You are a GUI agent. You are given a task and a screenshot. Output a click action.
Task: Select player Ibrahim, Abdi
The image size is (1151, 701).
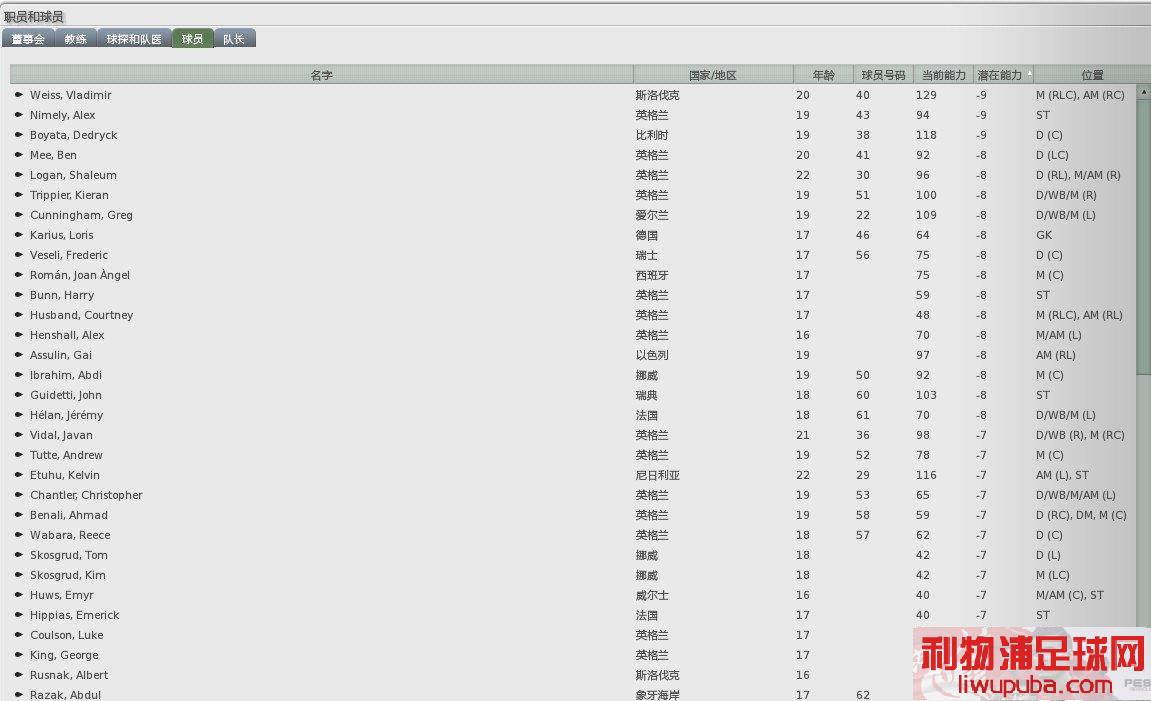pyautogui.click(x=65, y=375)
